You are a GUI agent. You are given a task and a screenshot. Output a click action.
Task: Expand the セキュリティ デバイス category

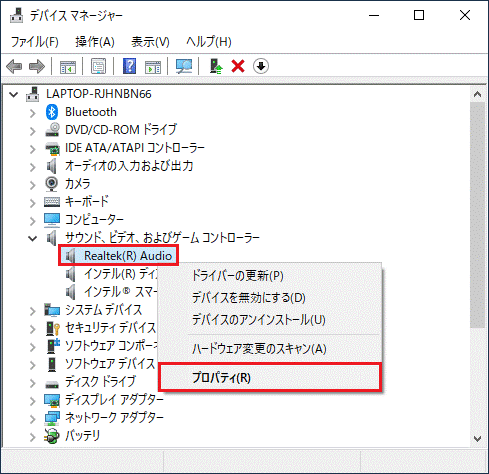pos(32,329)
